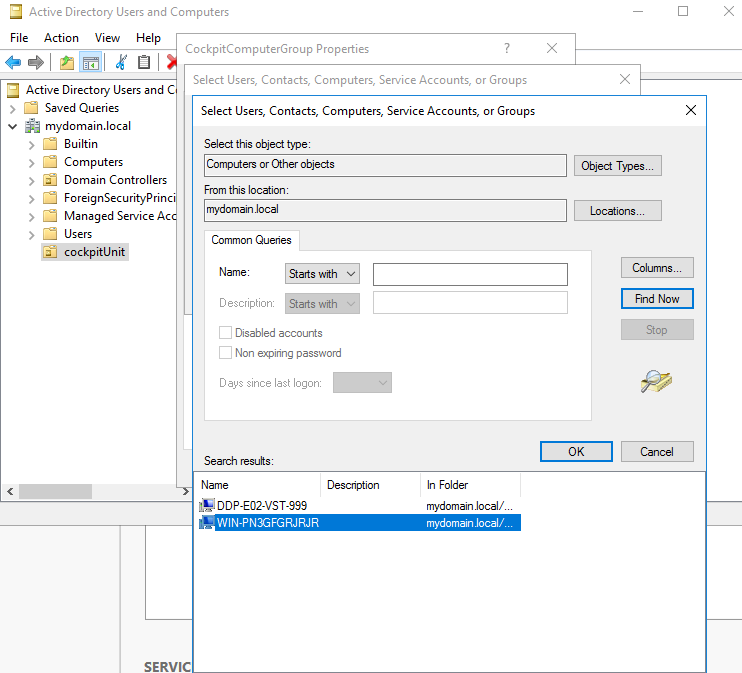Click the tree pane horizontal scrollbar thumb
This screenshot has width=742, height=673.
tap(55, 492)
